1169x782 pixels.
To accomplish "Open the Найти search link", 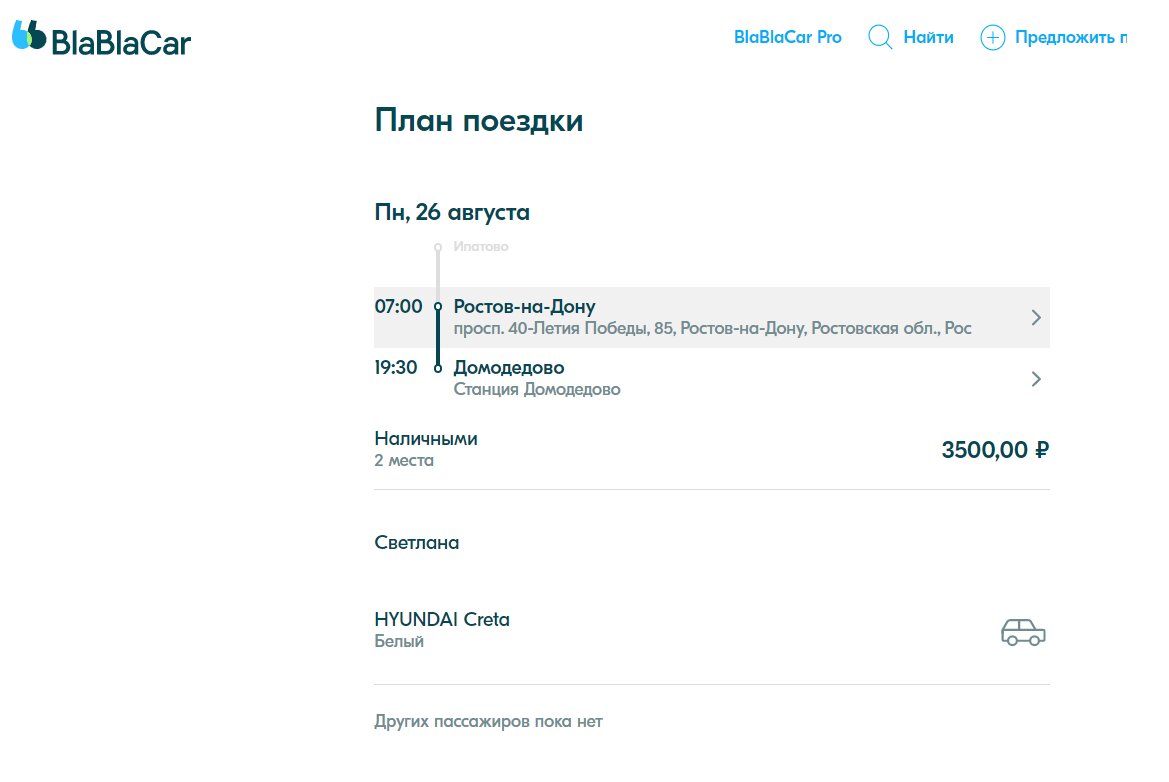I will click(928, 37).
